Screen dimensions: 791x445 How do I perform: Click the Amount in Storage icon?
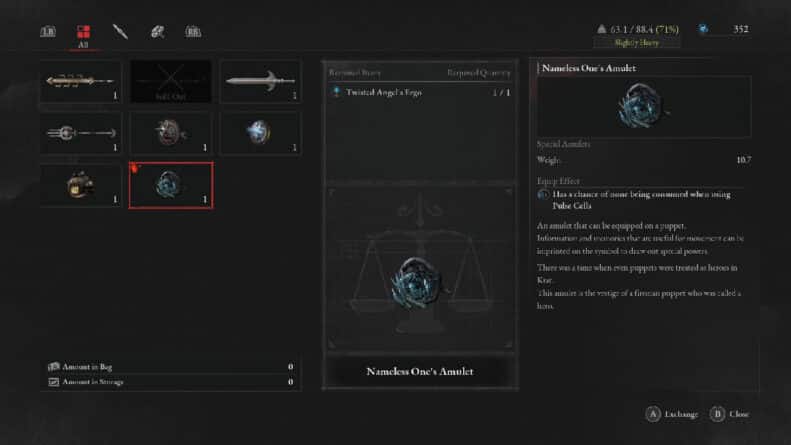[53, 382]
